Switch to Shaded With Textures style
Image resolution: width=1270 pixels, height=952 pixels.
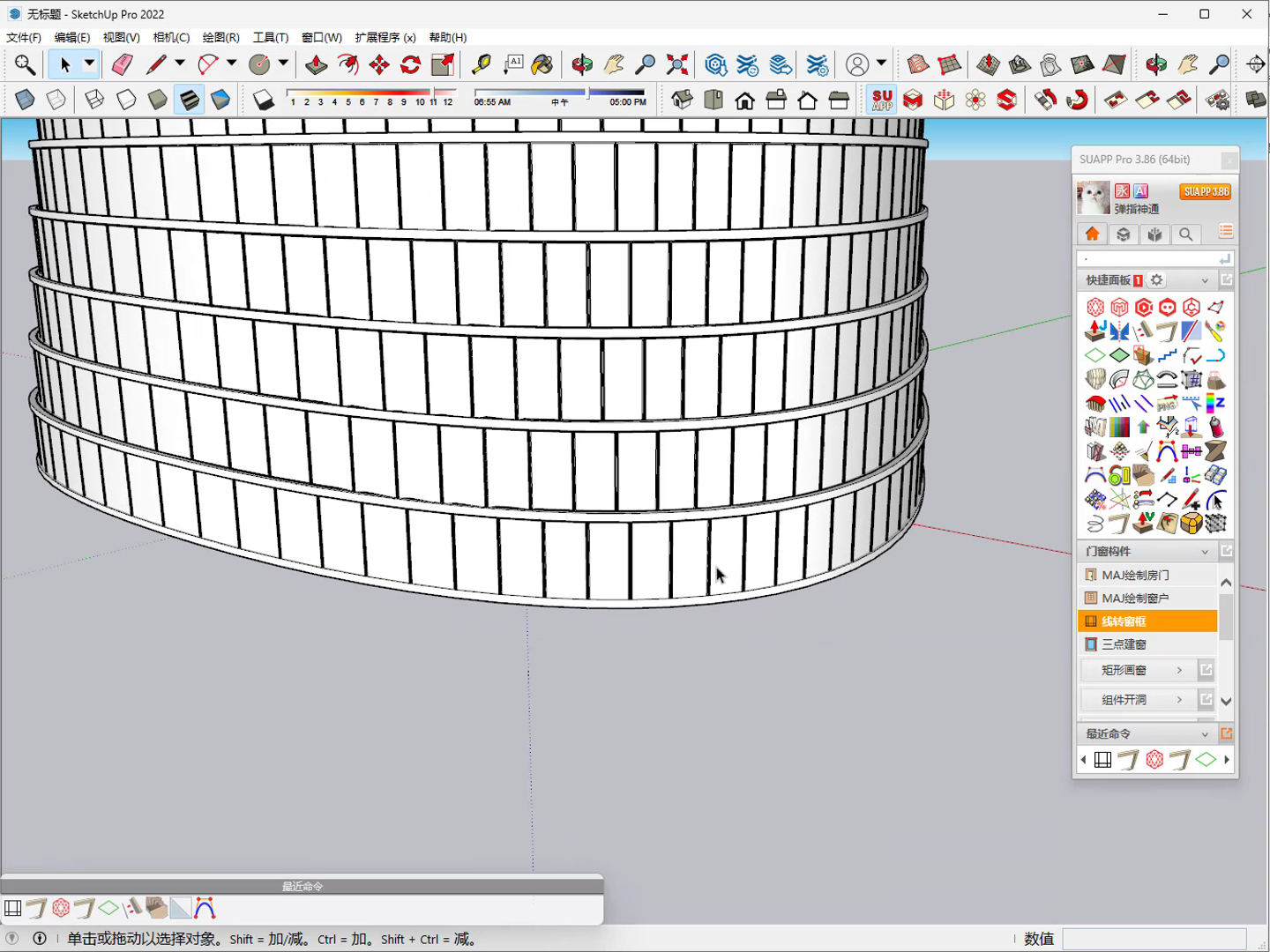(190, 100)
